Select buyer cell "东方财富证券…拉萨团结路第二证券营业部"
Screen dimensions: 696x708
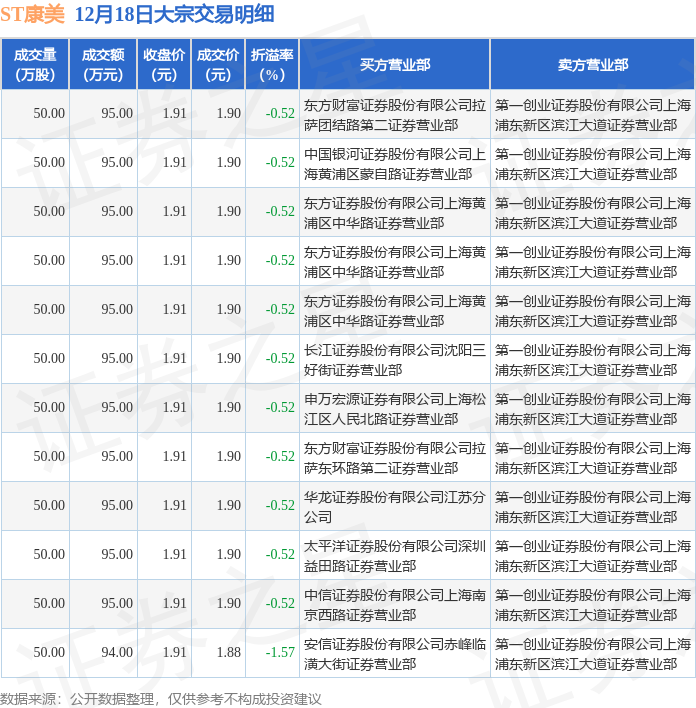point(395,115)
